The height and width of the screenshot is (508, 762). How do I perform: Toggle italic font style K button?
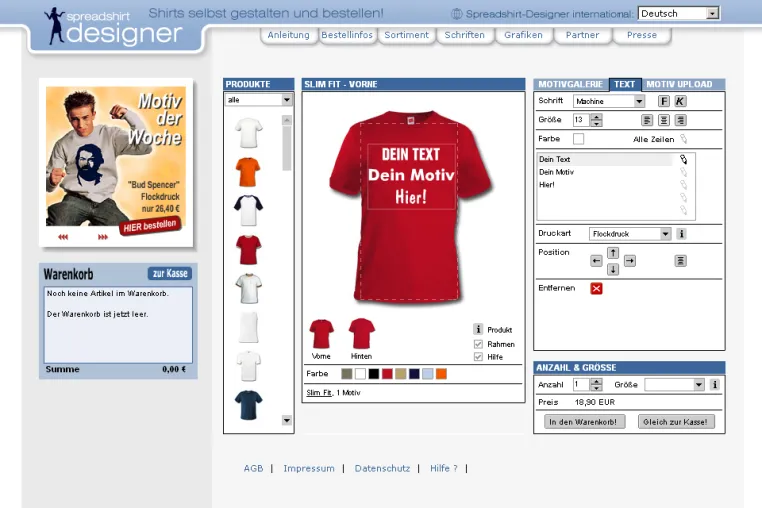(680, 101)
